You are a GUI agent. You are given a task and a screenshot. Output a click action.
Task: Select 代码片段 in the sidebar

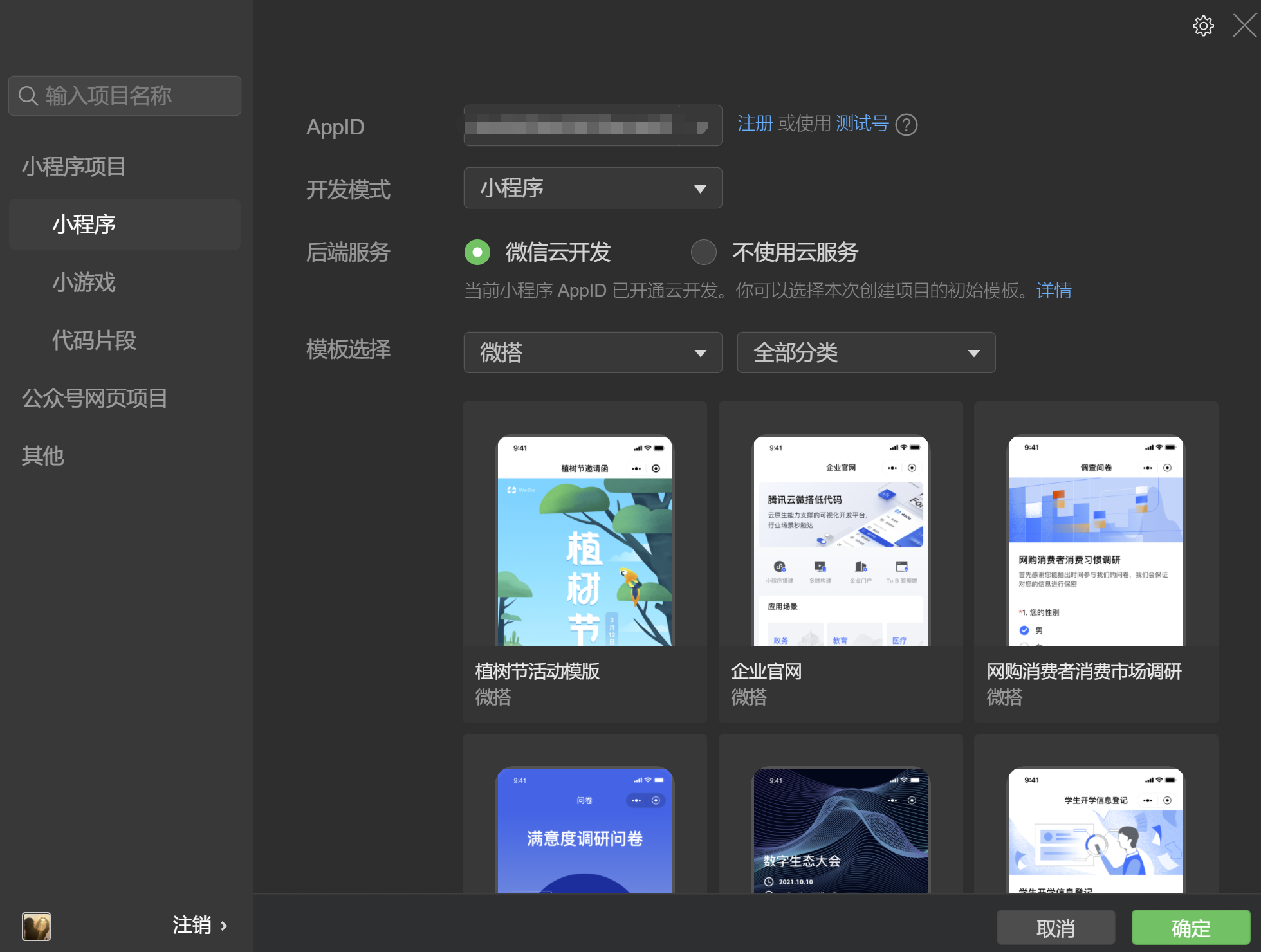[94, 340]
